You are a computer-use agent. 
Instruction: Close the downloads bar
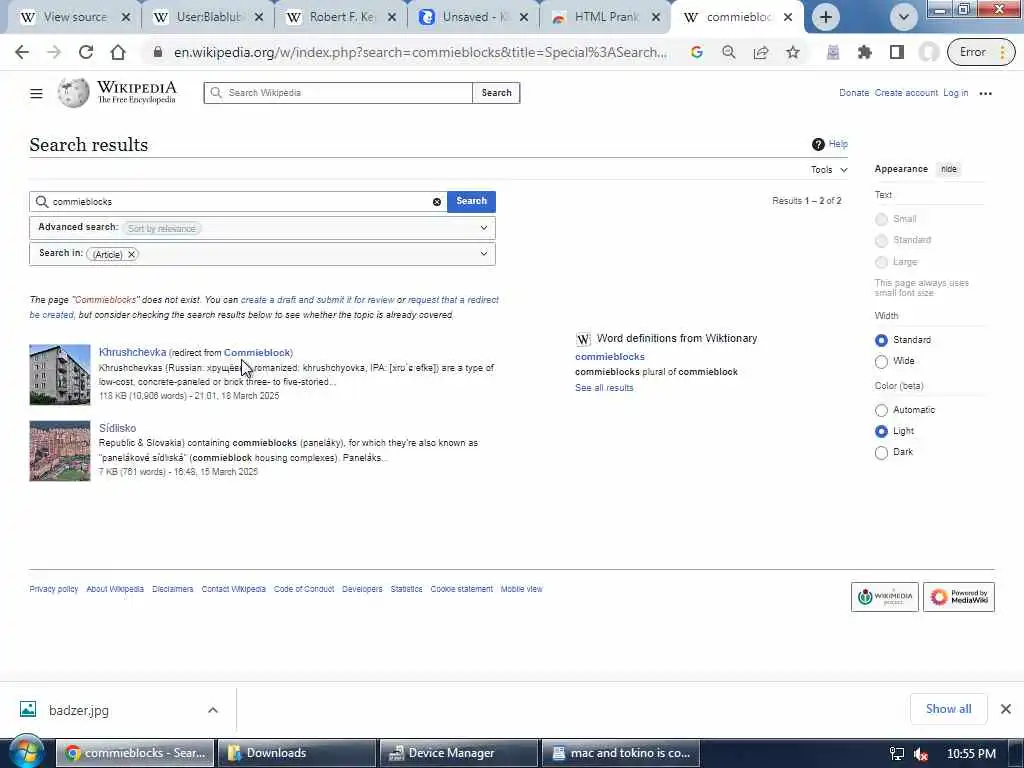click(x=1006, y=709)
